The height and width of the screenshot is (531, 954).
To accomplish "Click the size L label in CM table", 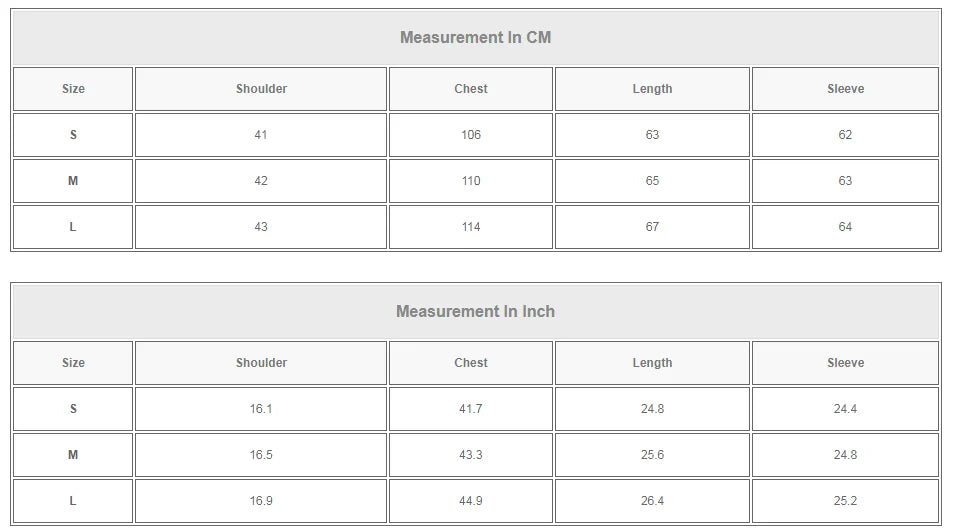I will point(73,227).
